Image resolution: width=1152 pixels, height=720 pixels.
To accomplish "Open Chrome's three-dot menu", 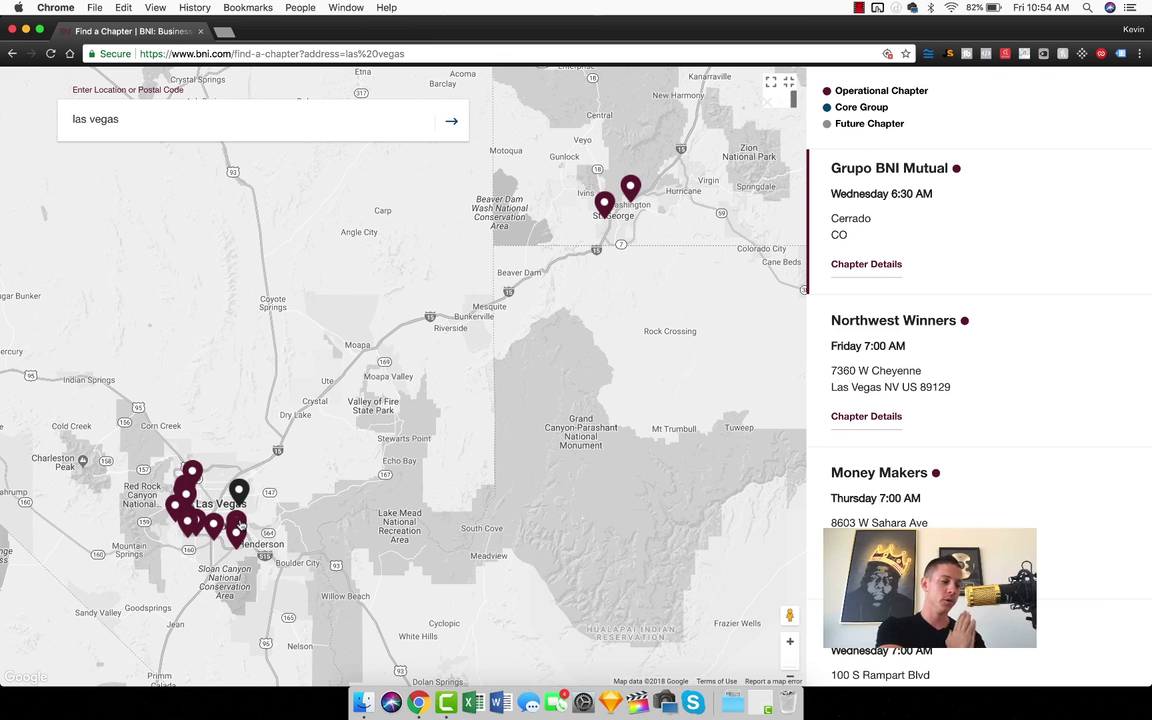I will pyautogui.click(x=1140, y=54).
